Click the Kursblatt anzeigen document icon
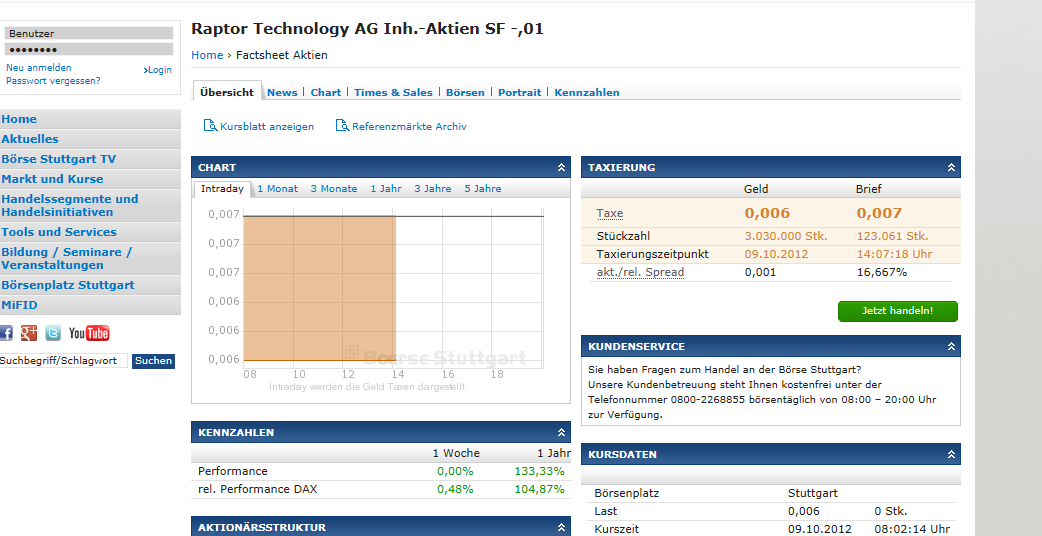 coord(210,126)
